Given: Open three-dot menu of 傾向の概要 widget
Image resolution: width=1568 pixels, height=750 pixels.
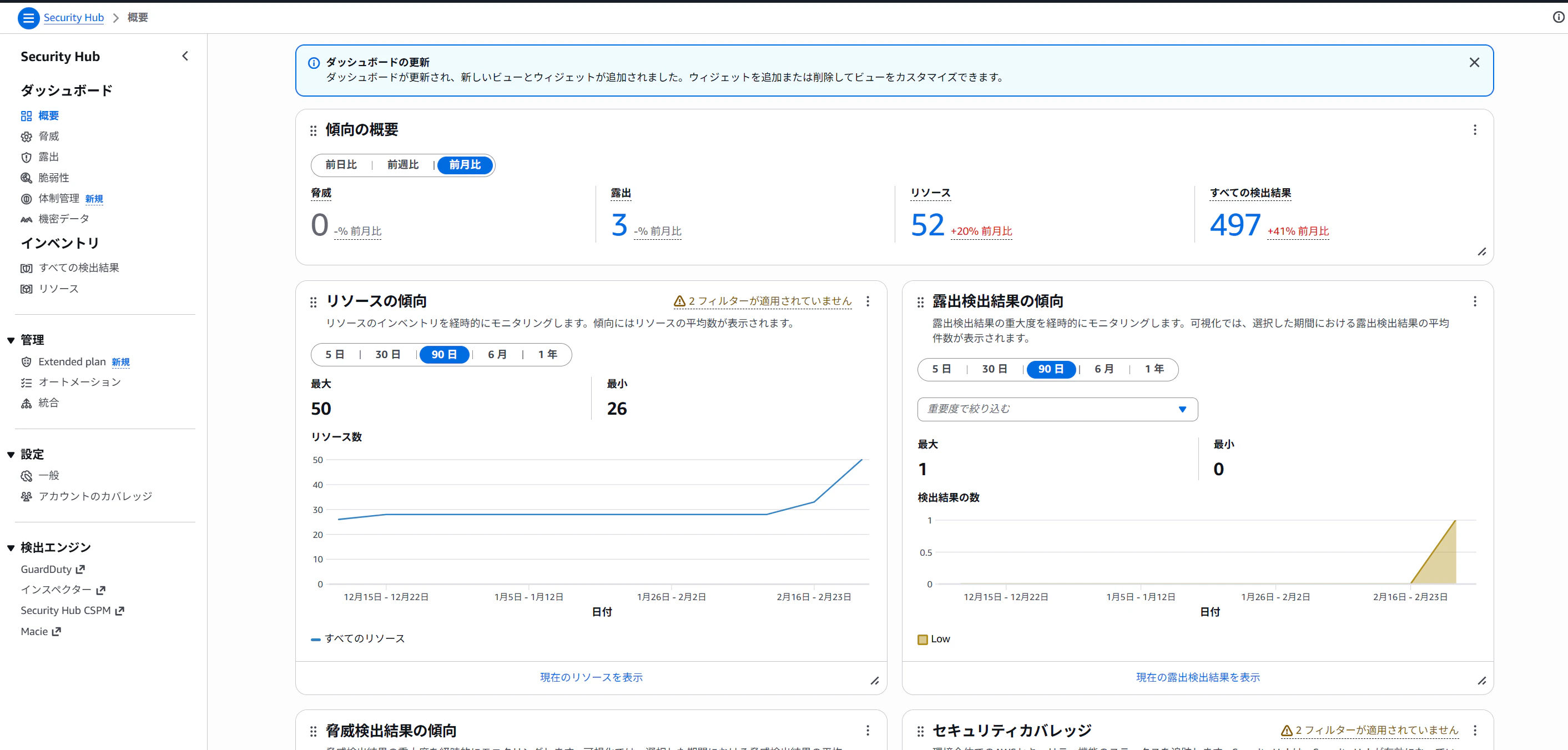Looking at the screenshot, I should point(1474,130).
